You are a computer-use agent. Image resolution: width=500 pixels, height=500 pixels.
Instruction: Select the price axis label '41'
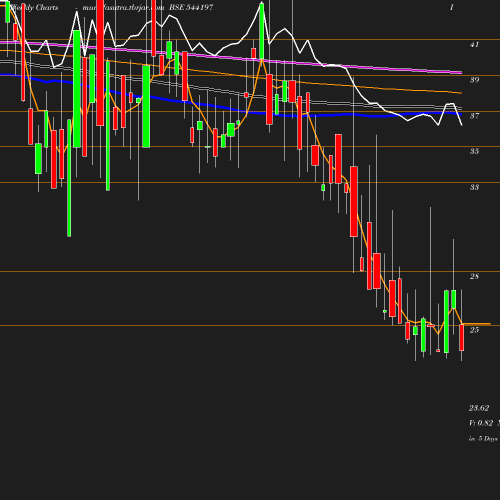coord(474,44)
